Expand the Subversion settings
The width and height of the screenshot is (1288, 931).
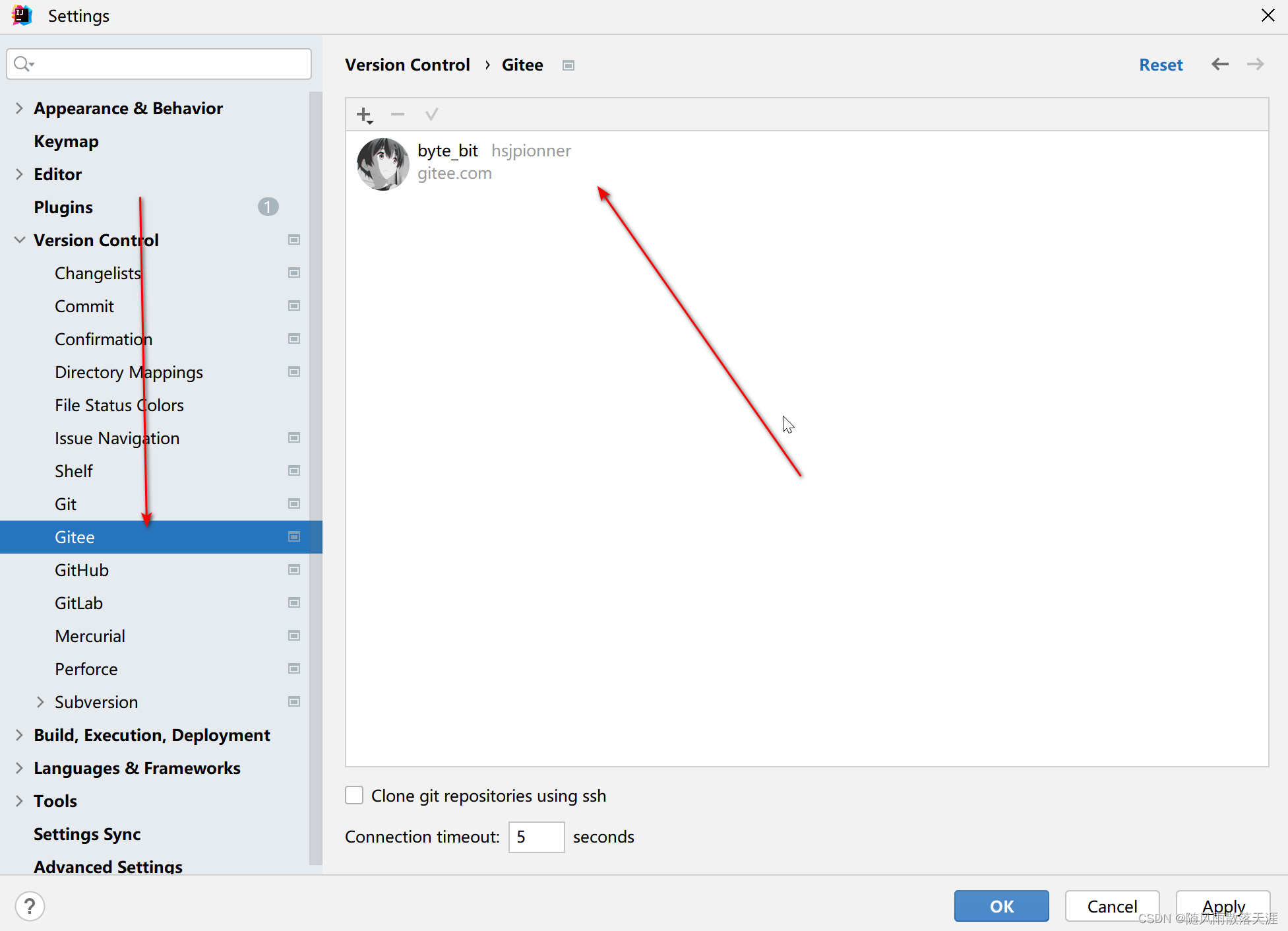tap(40, 702)
